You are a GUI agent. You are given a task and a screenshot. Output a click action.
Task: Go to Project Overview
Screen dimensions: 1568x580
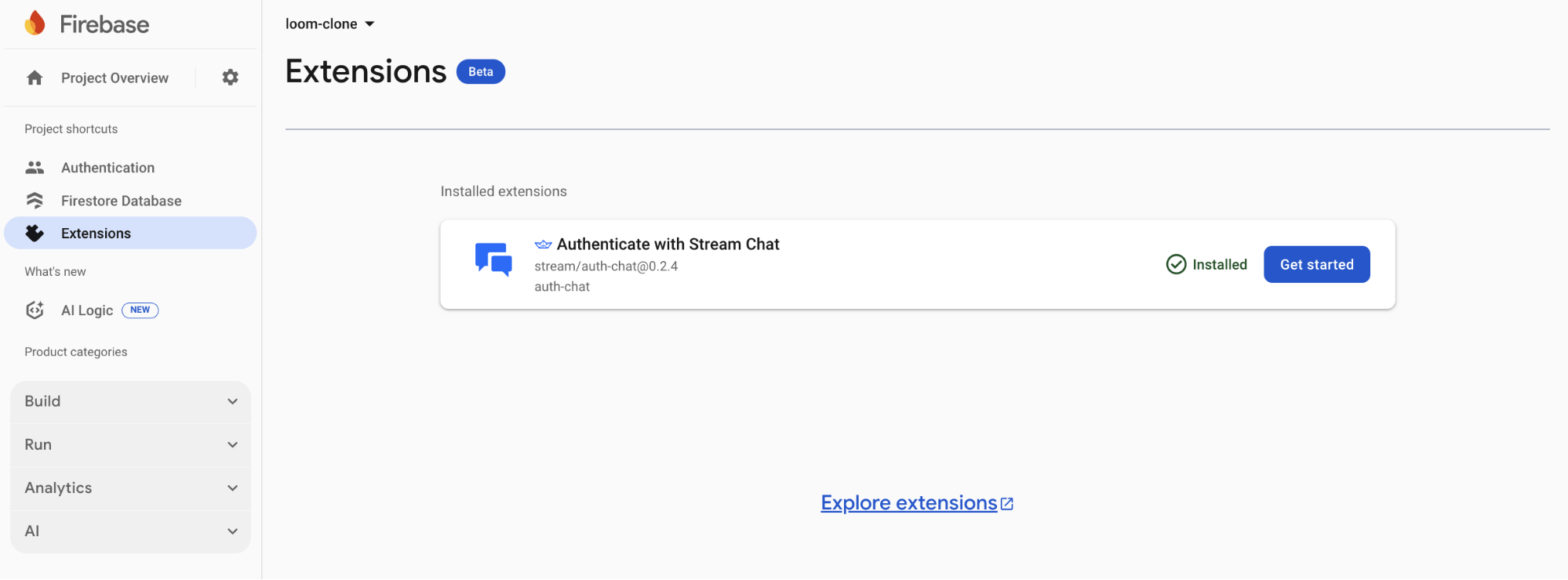click(x=115, y=78)
